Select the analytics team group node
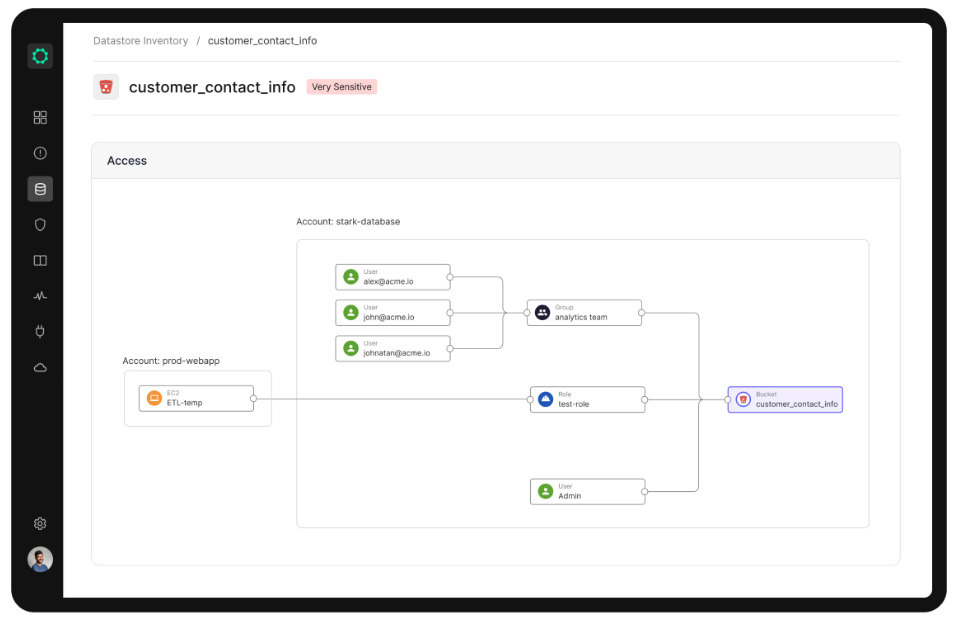960x622 pixels. (x=584, y=312)
